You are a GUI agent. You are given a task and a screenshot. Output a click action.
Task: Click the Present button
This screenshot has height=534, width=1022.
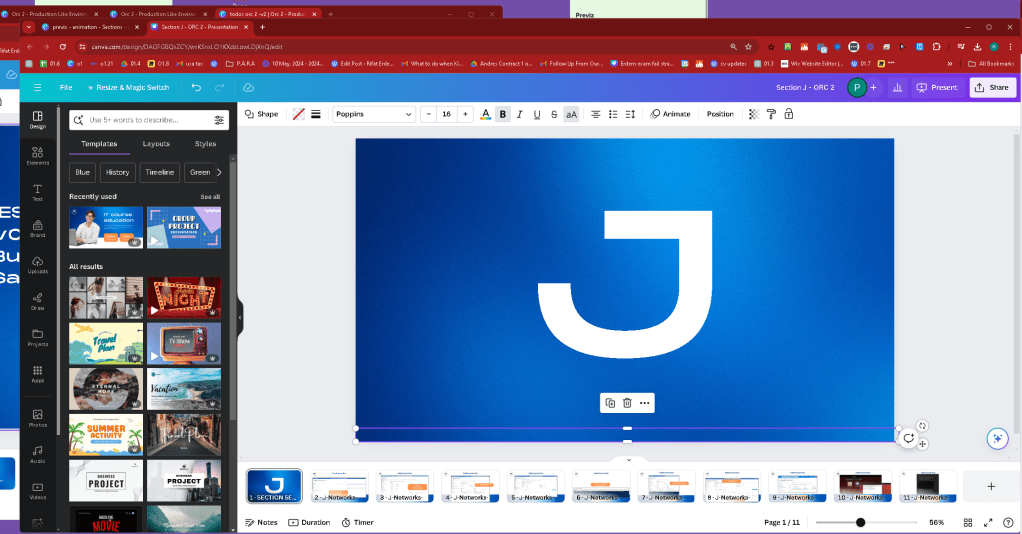937,87
